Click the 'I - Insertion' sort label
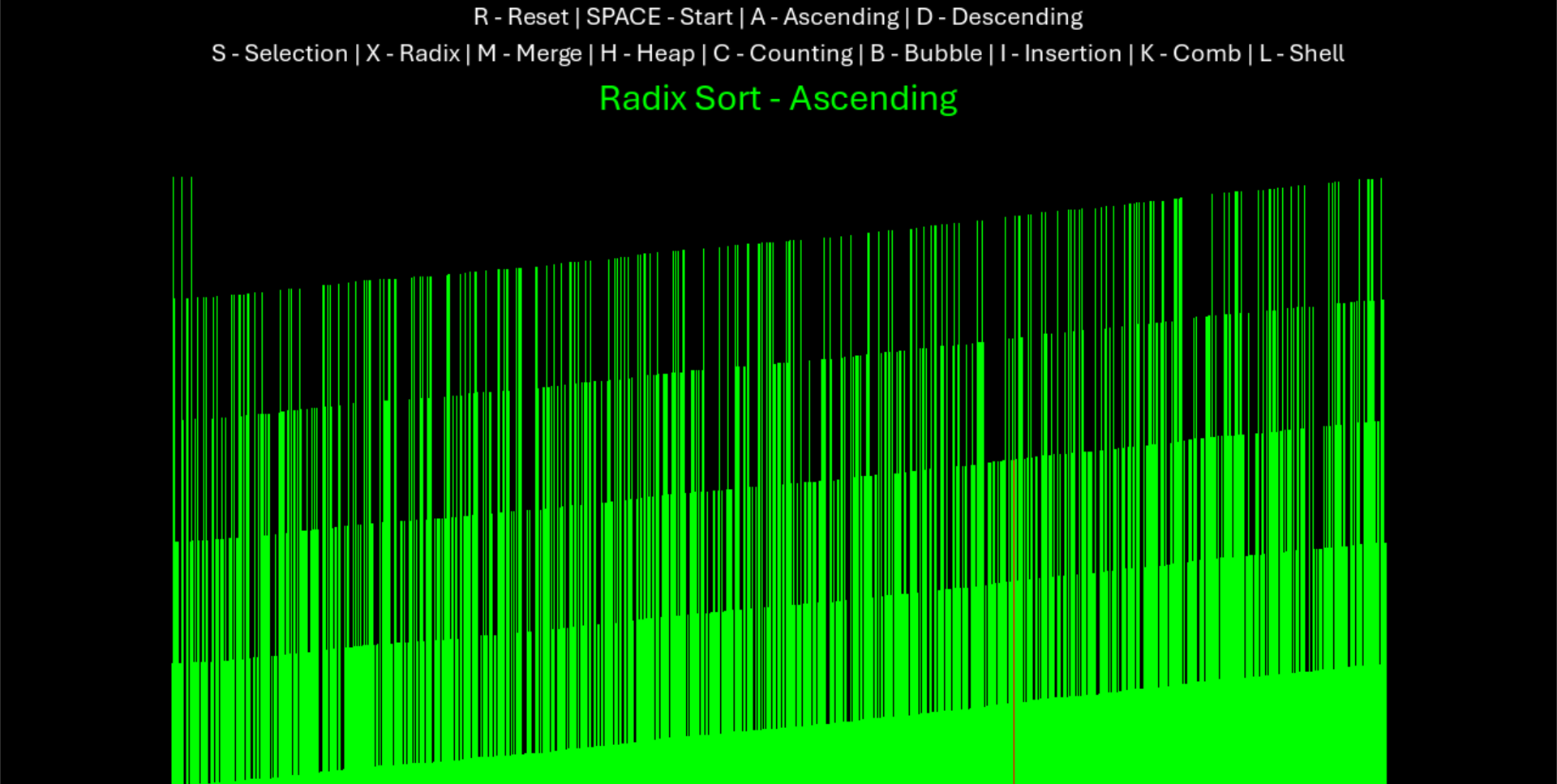The height and width of the screenshot is (784, 1557). [1061, 54]
